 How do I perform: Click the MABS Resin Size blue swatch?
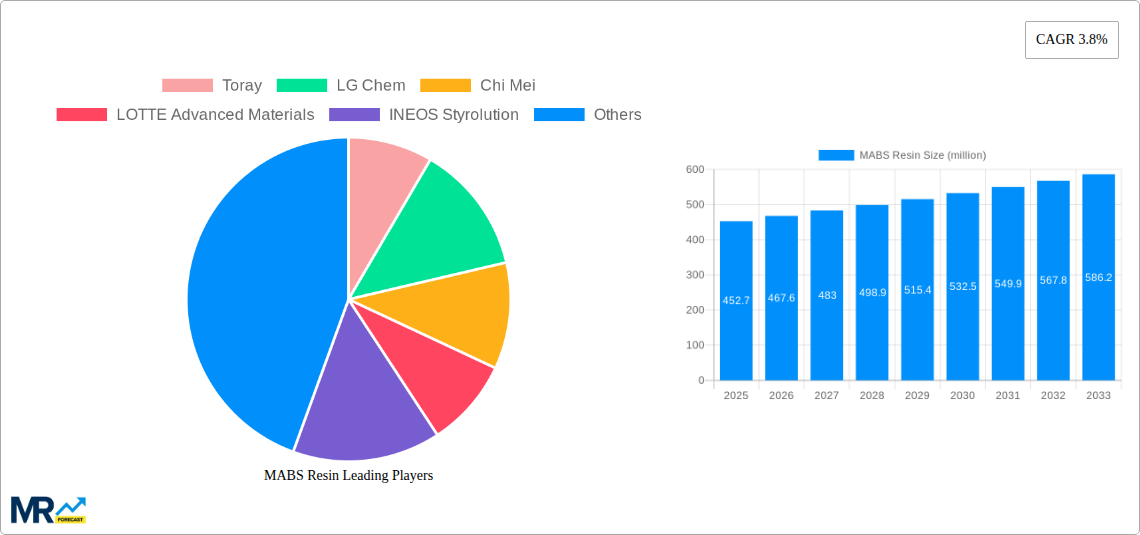[x=836, y=155]
